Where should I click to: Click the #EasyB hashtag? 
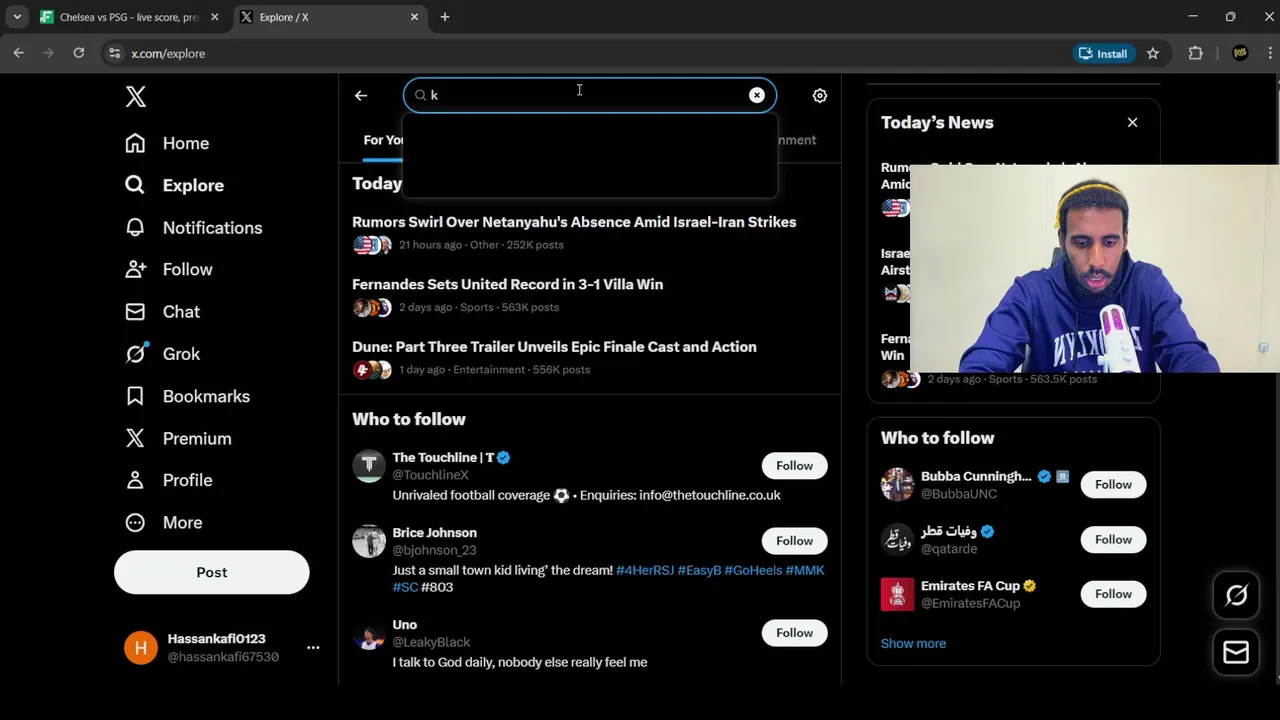[x=699, y=570]
